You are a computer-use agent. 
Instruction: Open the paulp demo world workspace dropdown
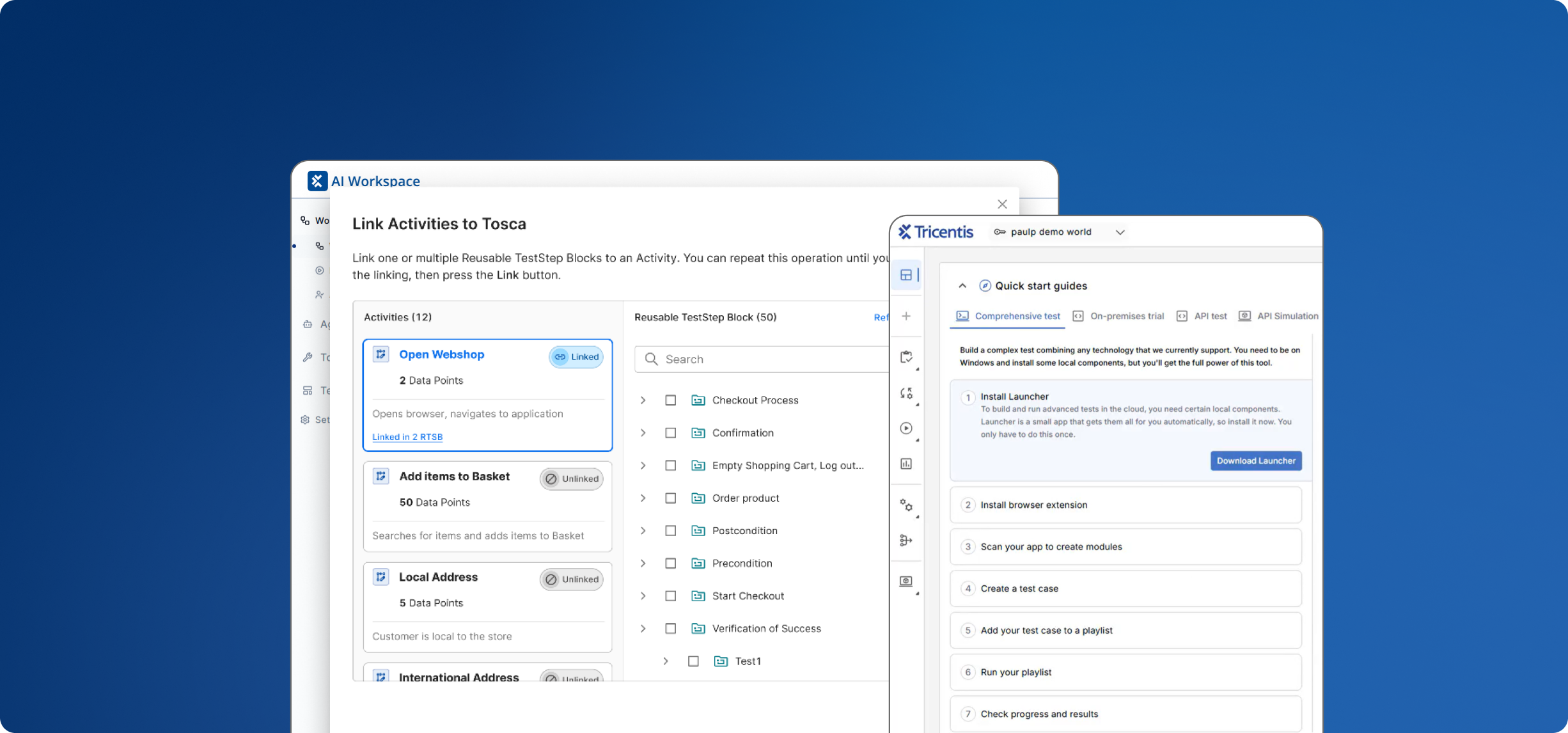[x=1059, y=232]
